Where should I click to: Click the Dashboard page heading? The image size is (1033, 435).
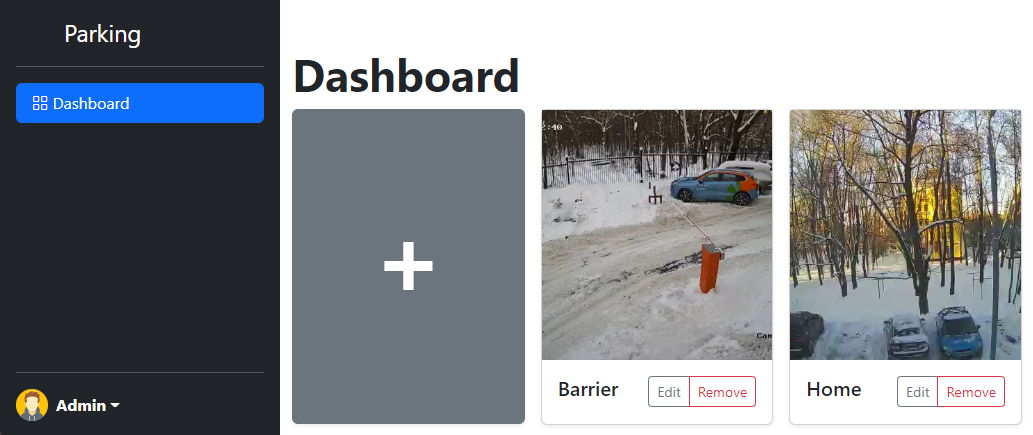pos(406,76)
